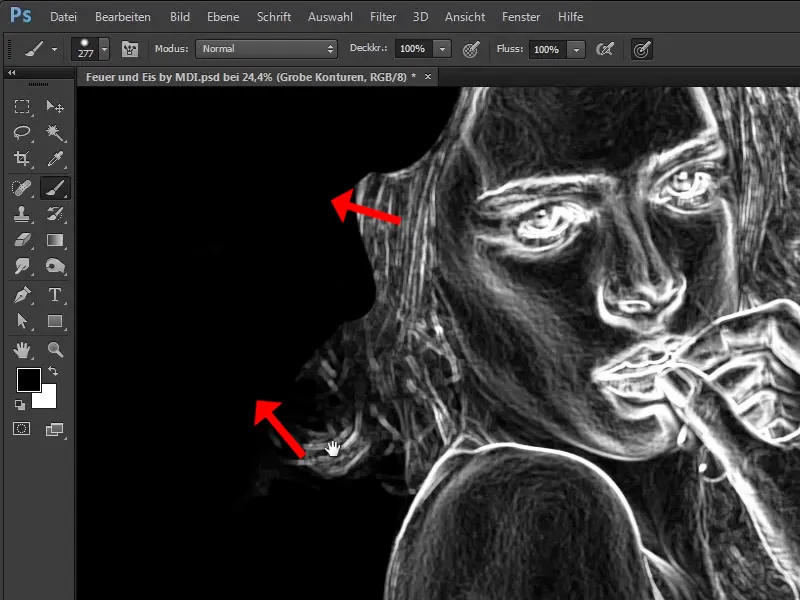Click the white background color swatch
The height and width of the screenshot is (600, 800).
coord(46,398)
